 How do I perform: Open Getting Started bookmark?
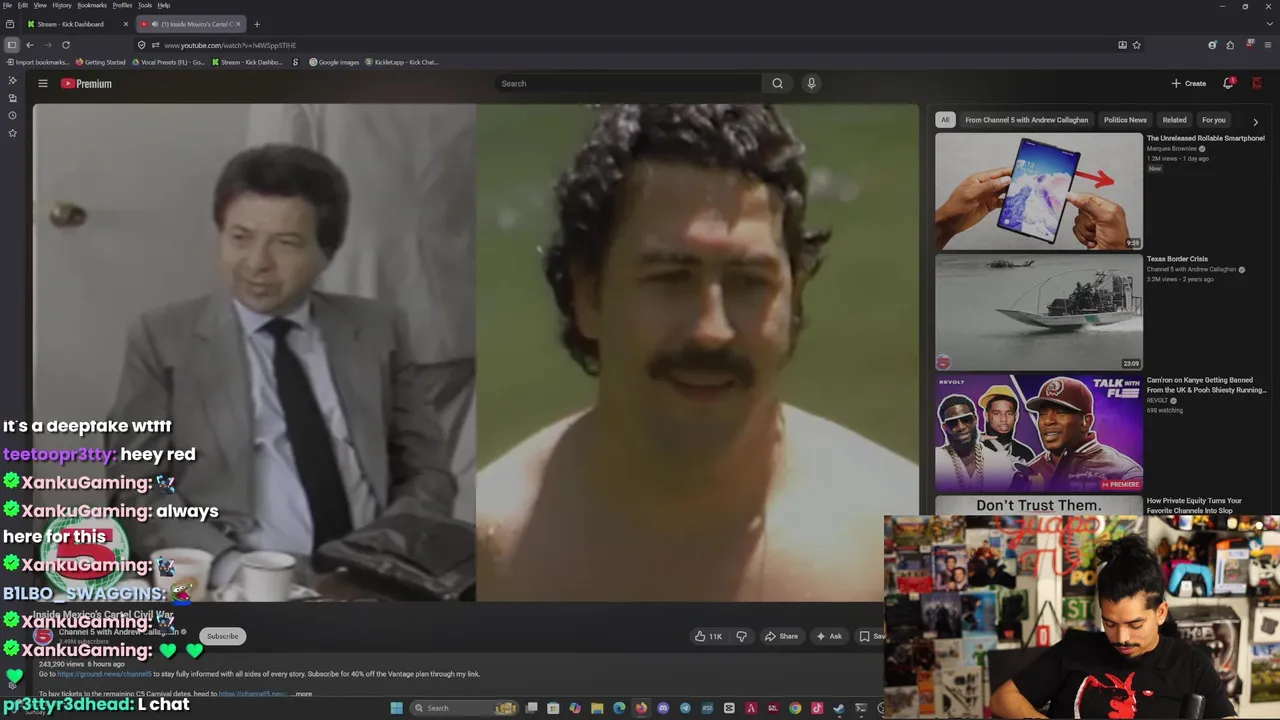(101, 62)
